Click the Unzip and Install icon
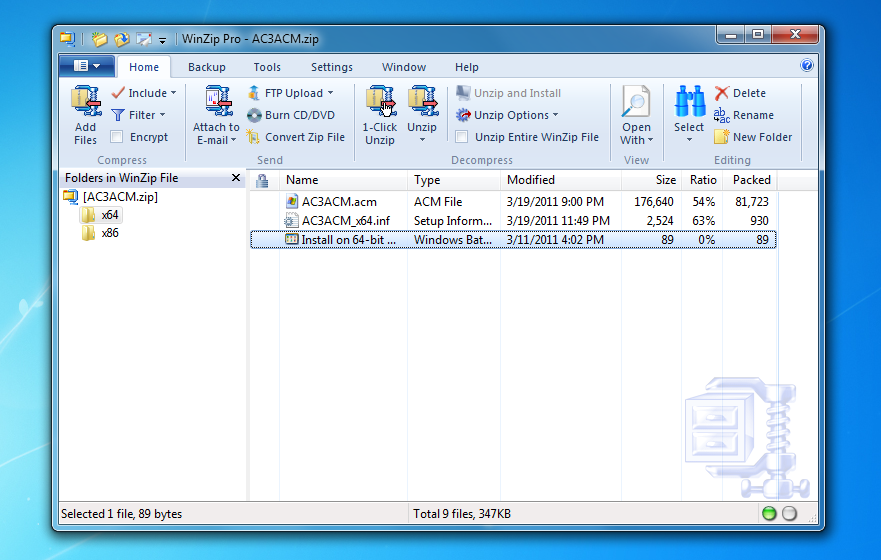 (463, 93)
